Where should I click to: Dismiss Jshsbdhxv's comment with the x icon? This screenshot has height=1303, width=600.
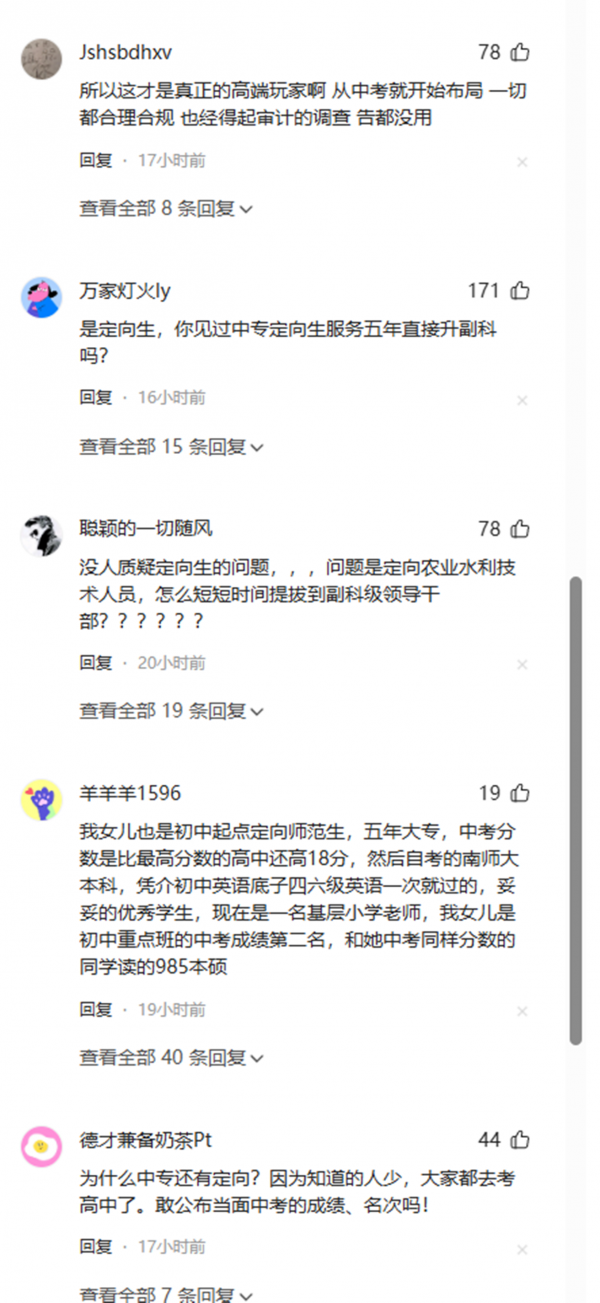pyautogui.click(x=522, y=162)
